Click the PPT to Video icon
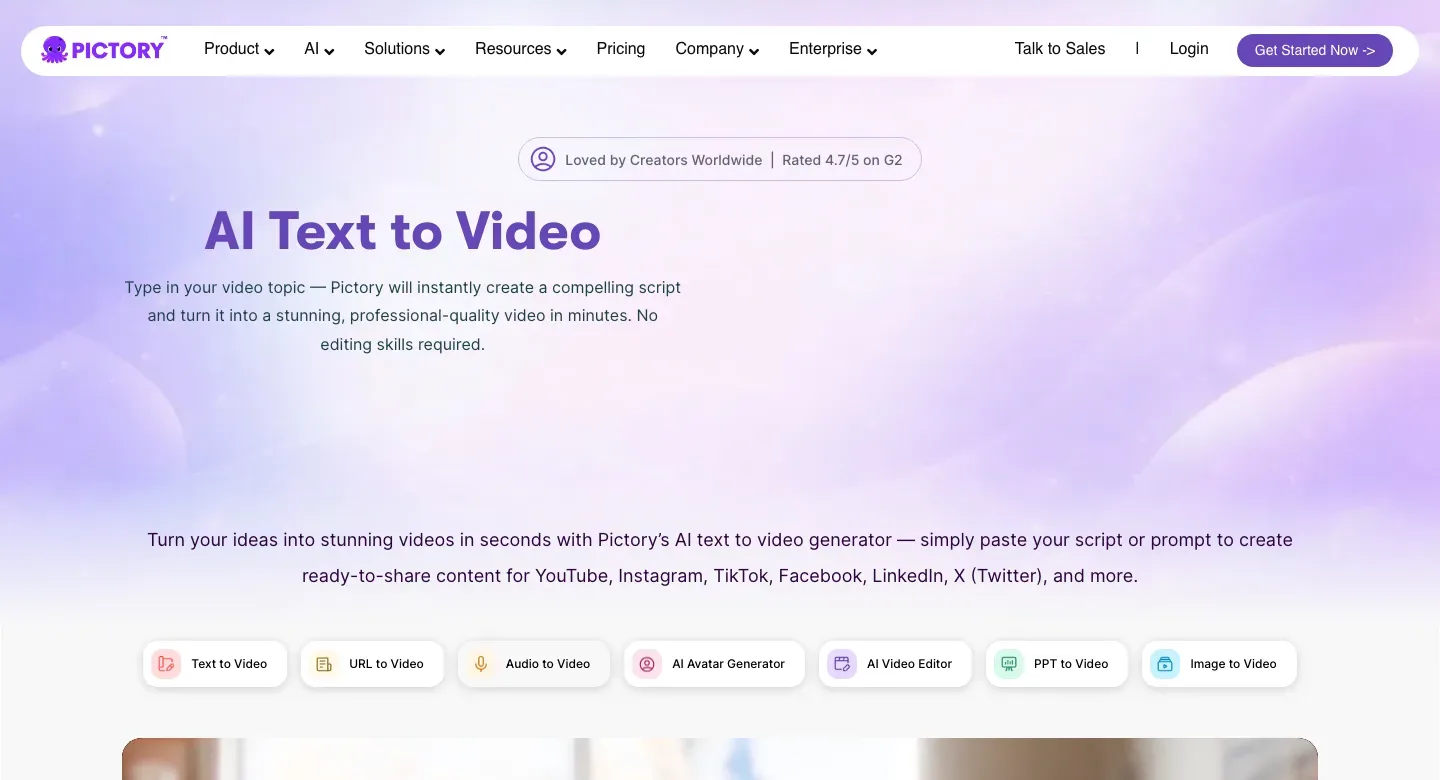 (1009, 664)
